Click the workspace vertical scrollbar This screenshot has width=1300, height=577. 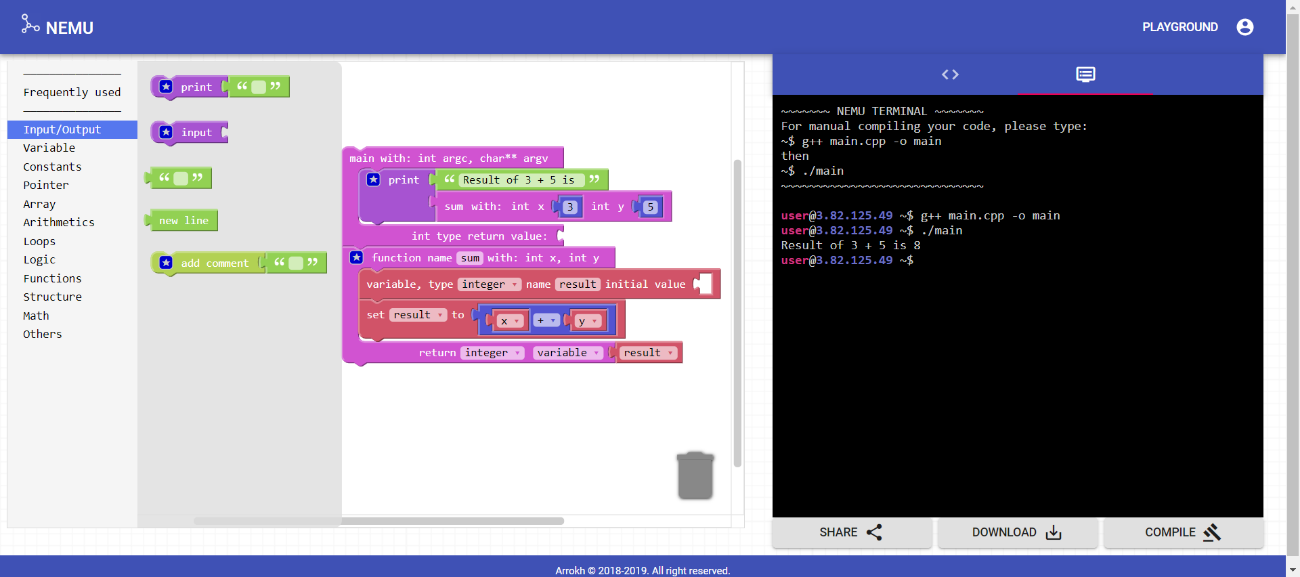click(x=738, y=312)
